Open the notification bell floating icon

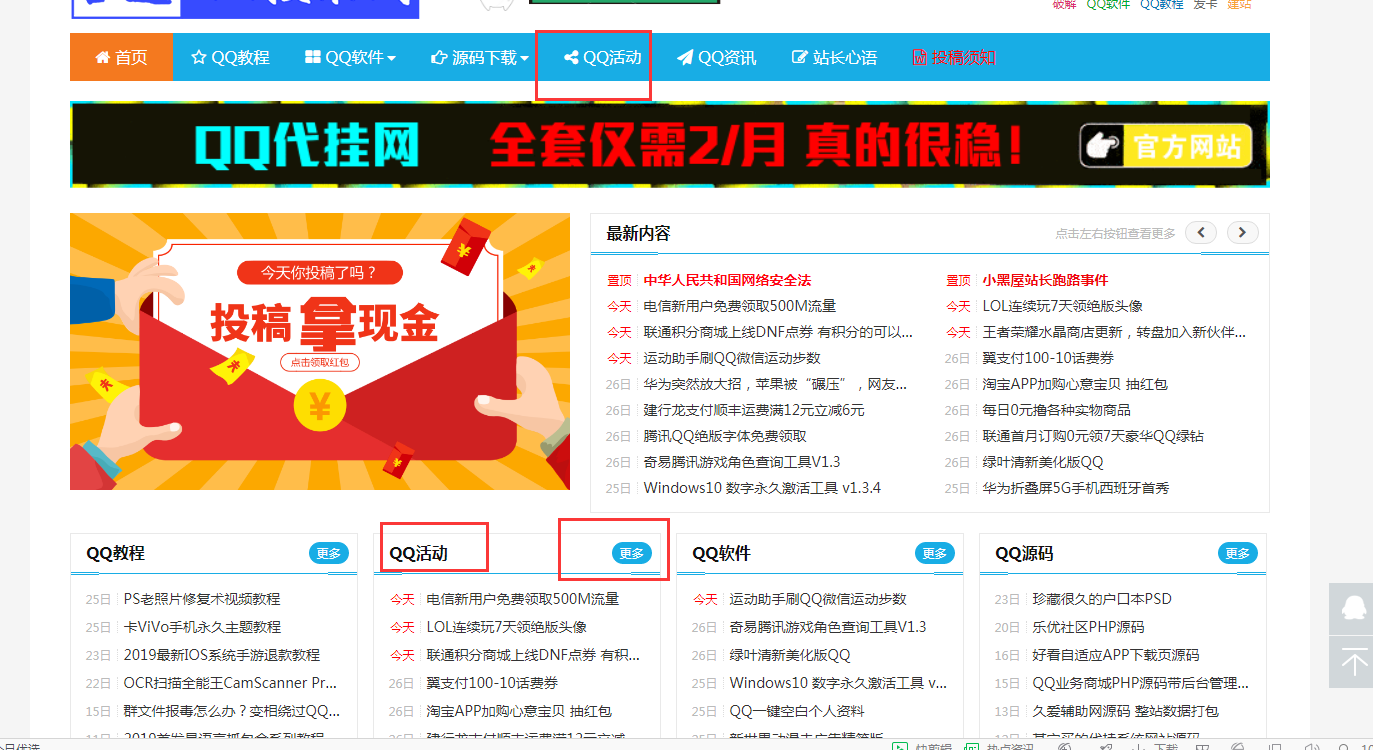(1356, 610)
